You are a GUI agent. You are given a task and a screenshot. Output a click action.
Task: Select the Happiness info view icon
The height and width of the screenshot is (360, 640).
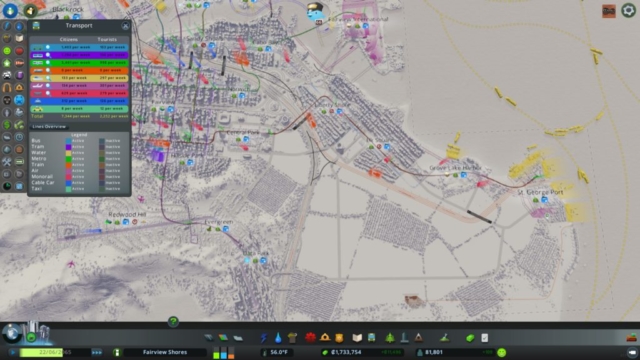pyautogui.click(x=7, y=51)
